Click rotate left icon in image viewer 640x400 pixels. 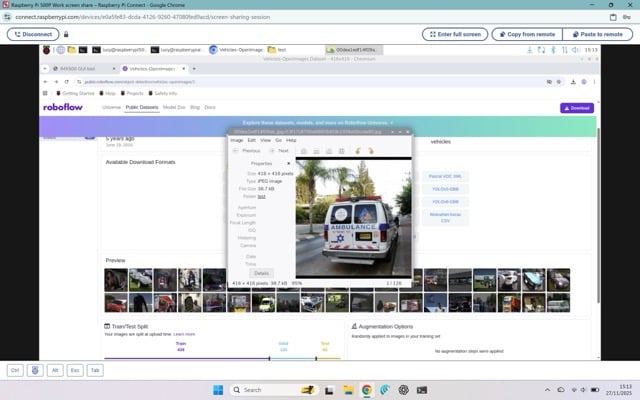(x=357, y=150)
